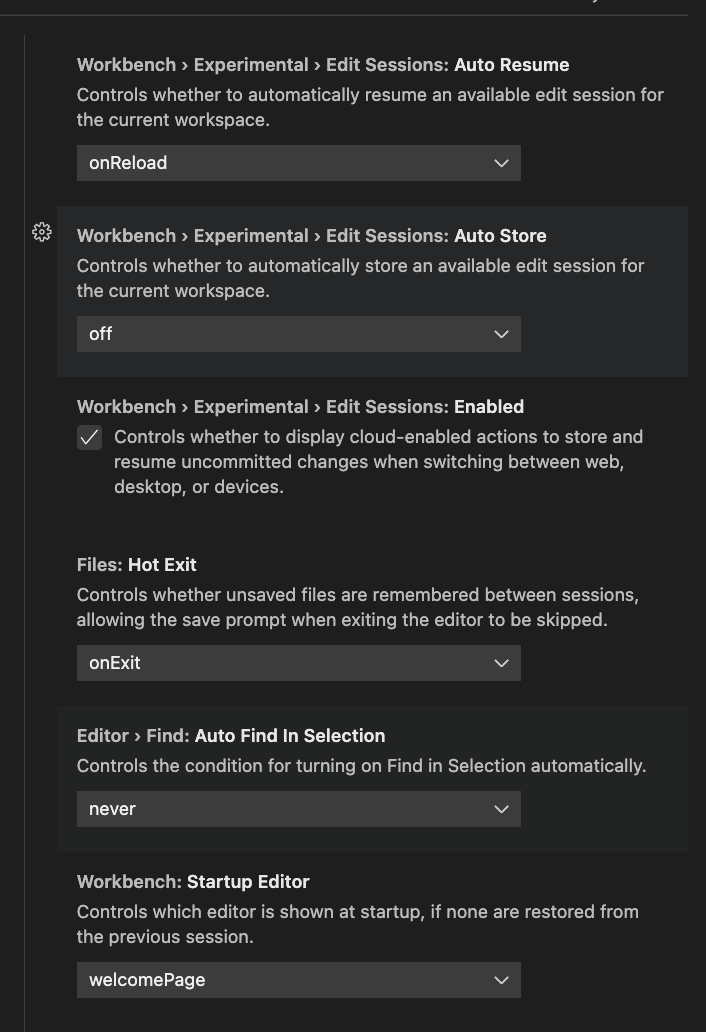
Task: Expand the chevron on the Hot Exit combo box
Action: (x=501, y=663)
